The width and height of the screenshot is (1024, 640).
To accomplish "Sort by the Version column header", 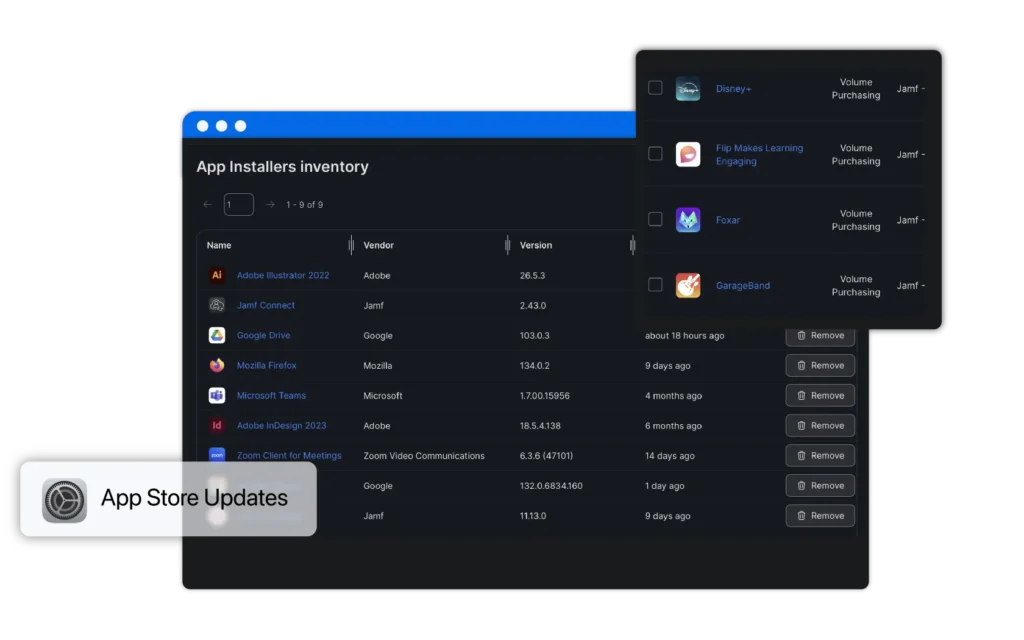I will (x=536, y=246).
